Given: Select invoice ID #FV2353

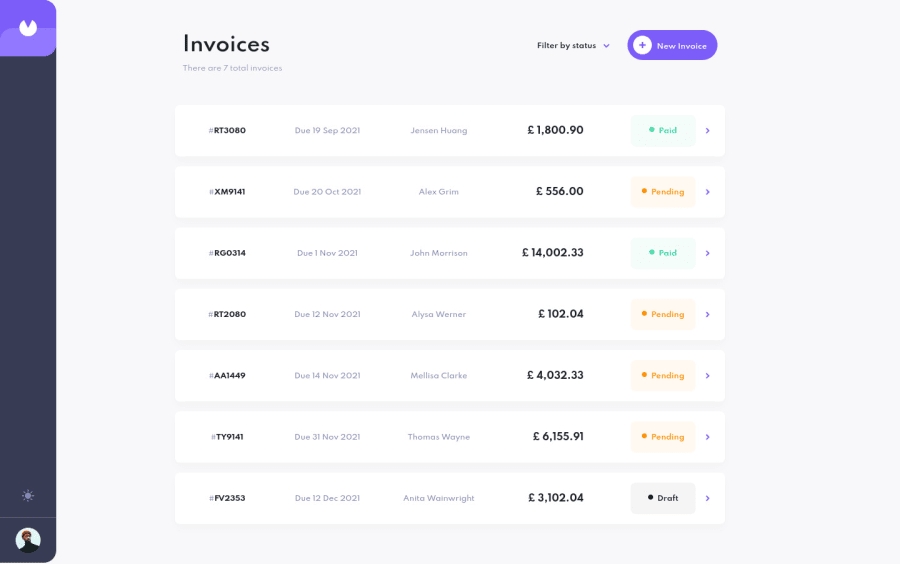Looking at the screenshot, I should pos(227,498).
